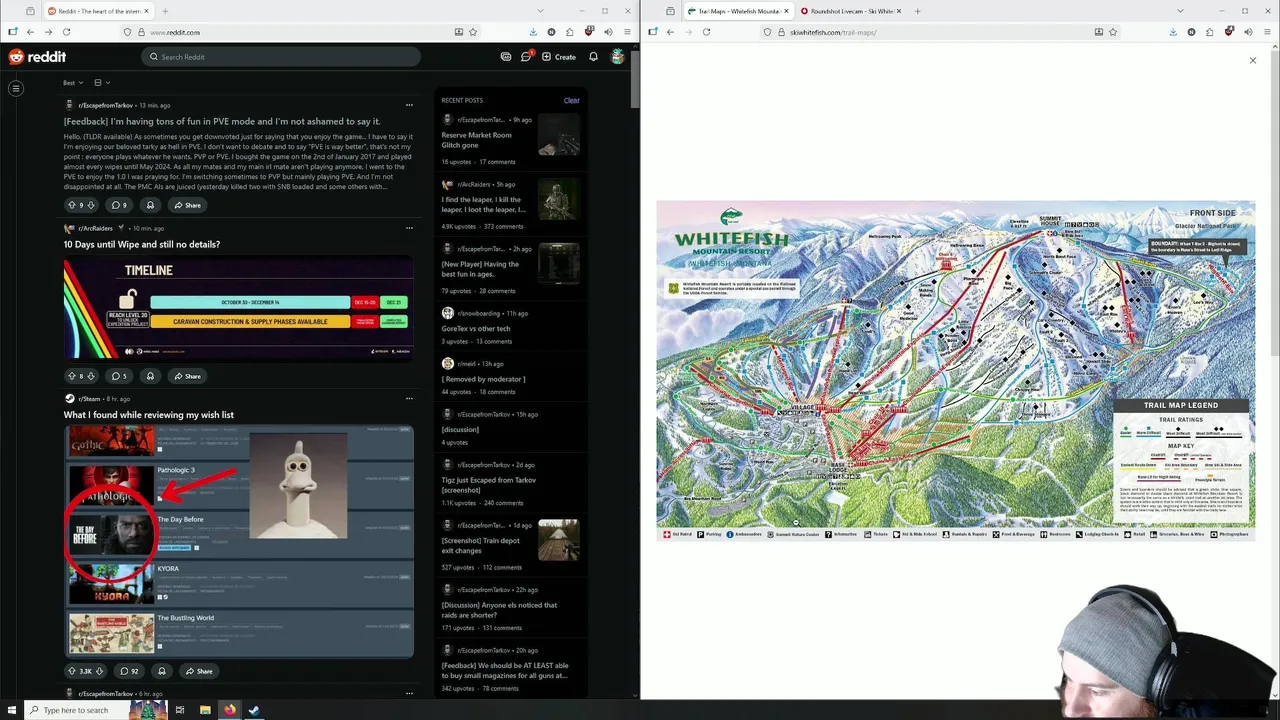
Task: Switch to Roundshot Livecam tab
Action: point(852,11)
